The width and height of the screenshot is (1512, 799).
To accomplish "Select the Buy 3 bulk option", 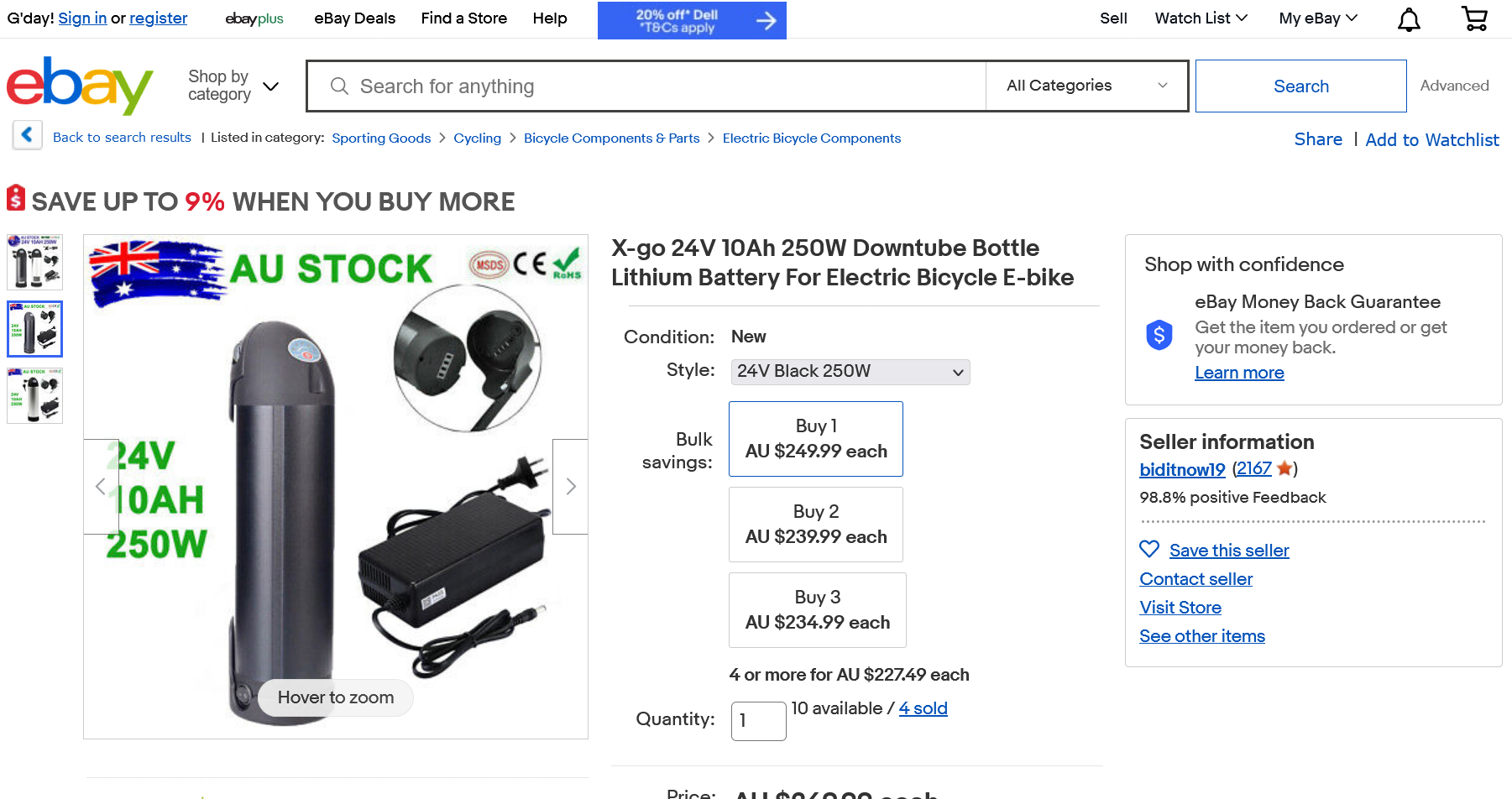I will coord(817,610).
